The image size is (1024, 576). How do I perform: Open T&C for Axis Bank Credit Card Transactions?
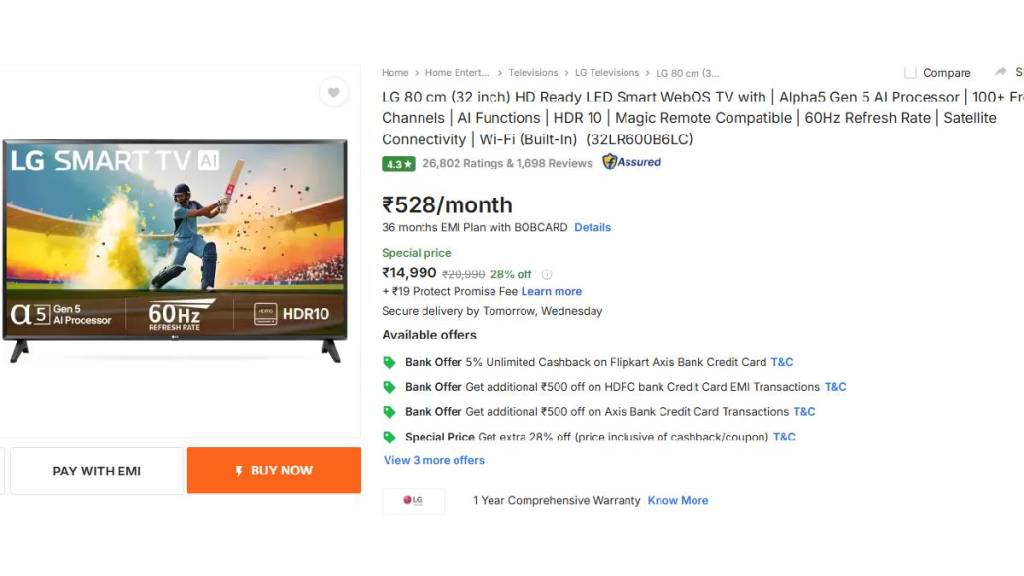(x=804, y=411)
